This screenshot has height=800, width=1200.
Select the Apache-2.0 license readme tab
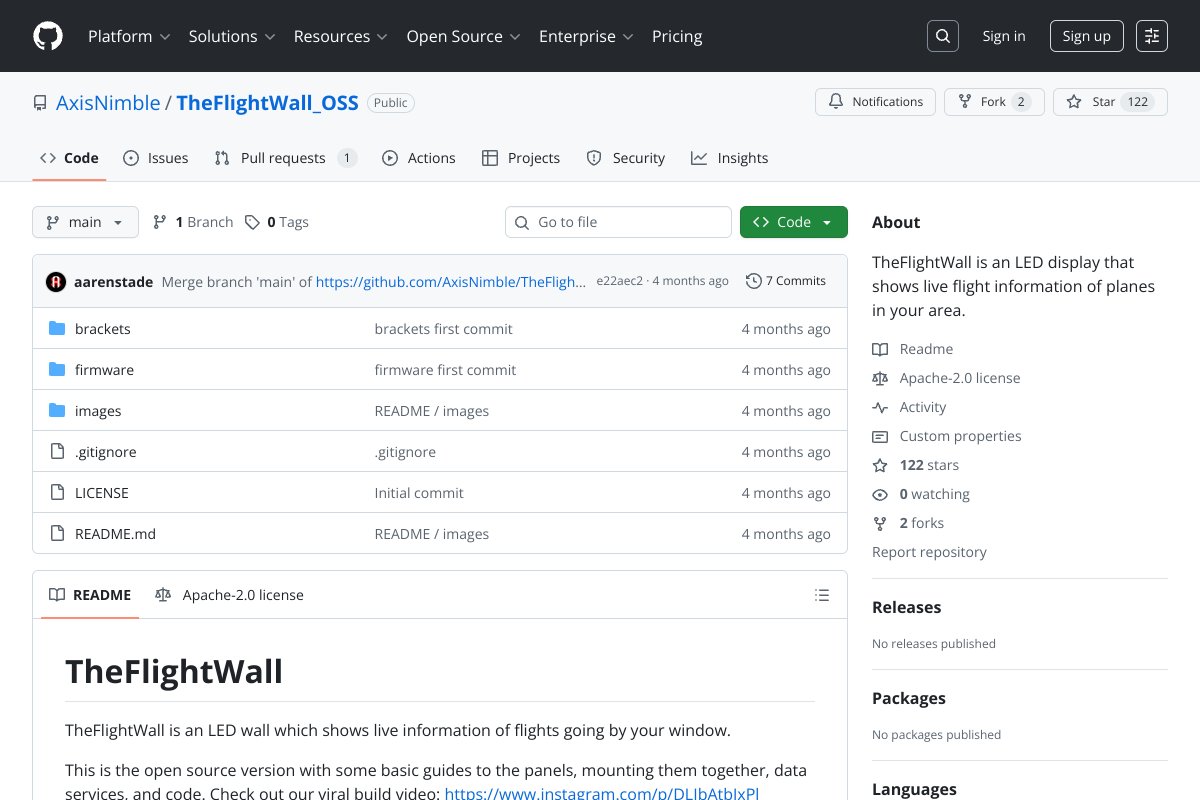pyautogui.click(x=229, y=595)
